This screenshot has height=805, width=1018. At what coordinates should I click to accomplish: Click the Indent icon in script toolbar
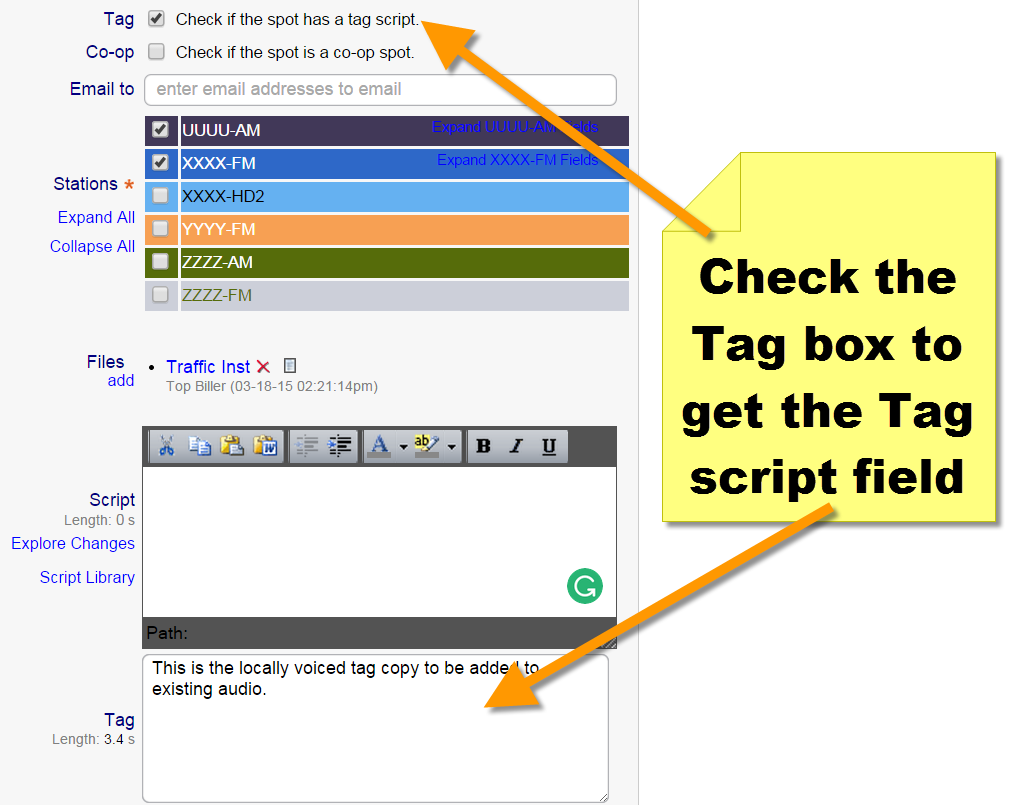(x=340, y=446)
